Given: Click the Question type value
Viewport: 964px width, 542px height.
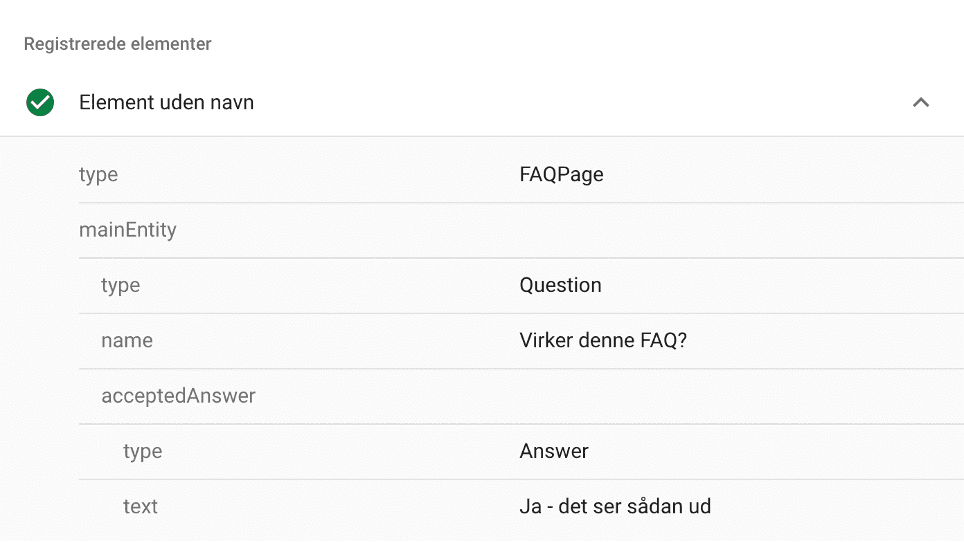Looking at the screenshot, I should click(560, 285).
